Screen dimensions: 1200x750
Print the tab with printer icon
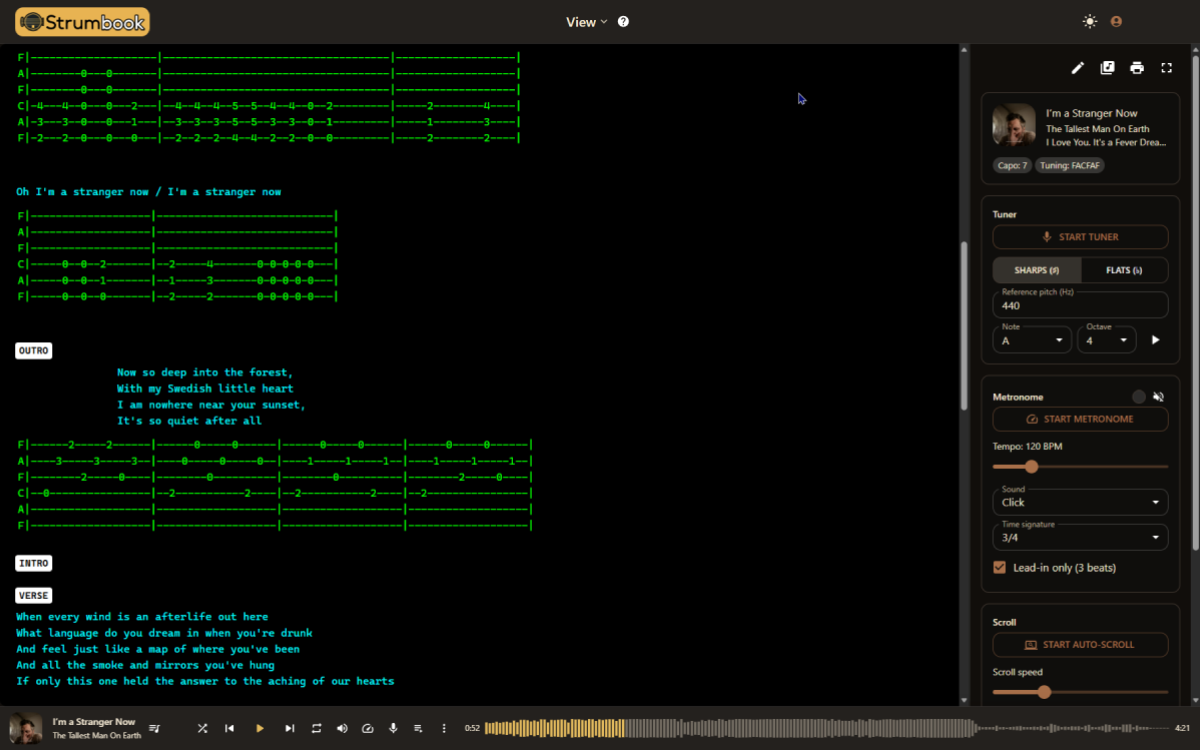(x=1137, y=68)
